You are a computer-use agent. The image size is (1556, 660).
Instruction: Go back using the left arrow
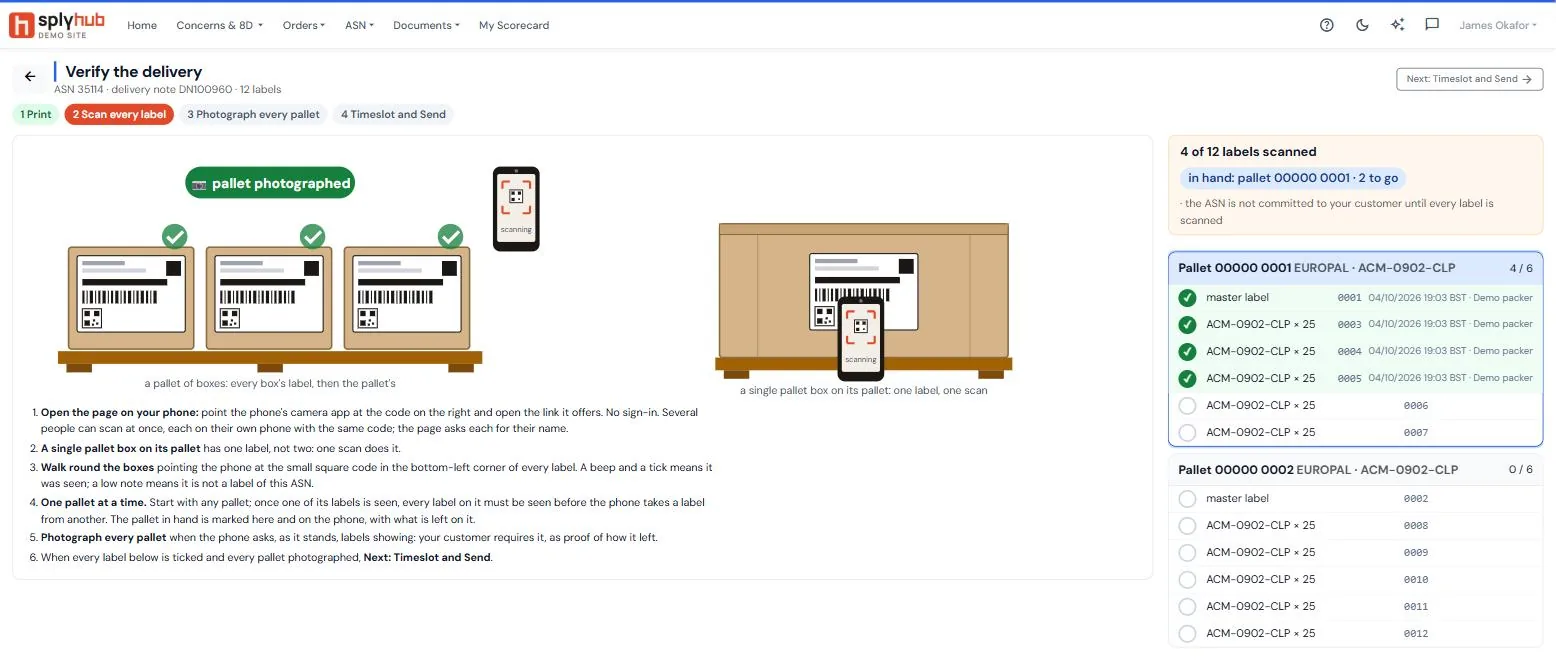tap(30, 77)
